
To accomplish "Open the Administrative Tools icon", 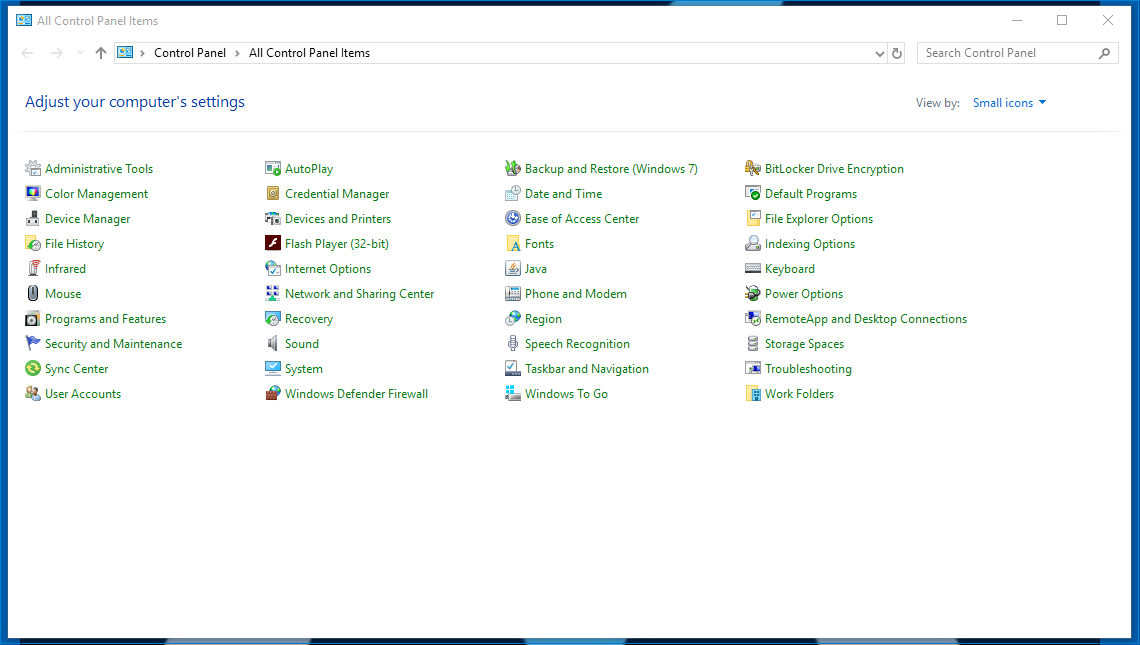I will [33, 169].
